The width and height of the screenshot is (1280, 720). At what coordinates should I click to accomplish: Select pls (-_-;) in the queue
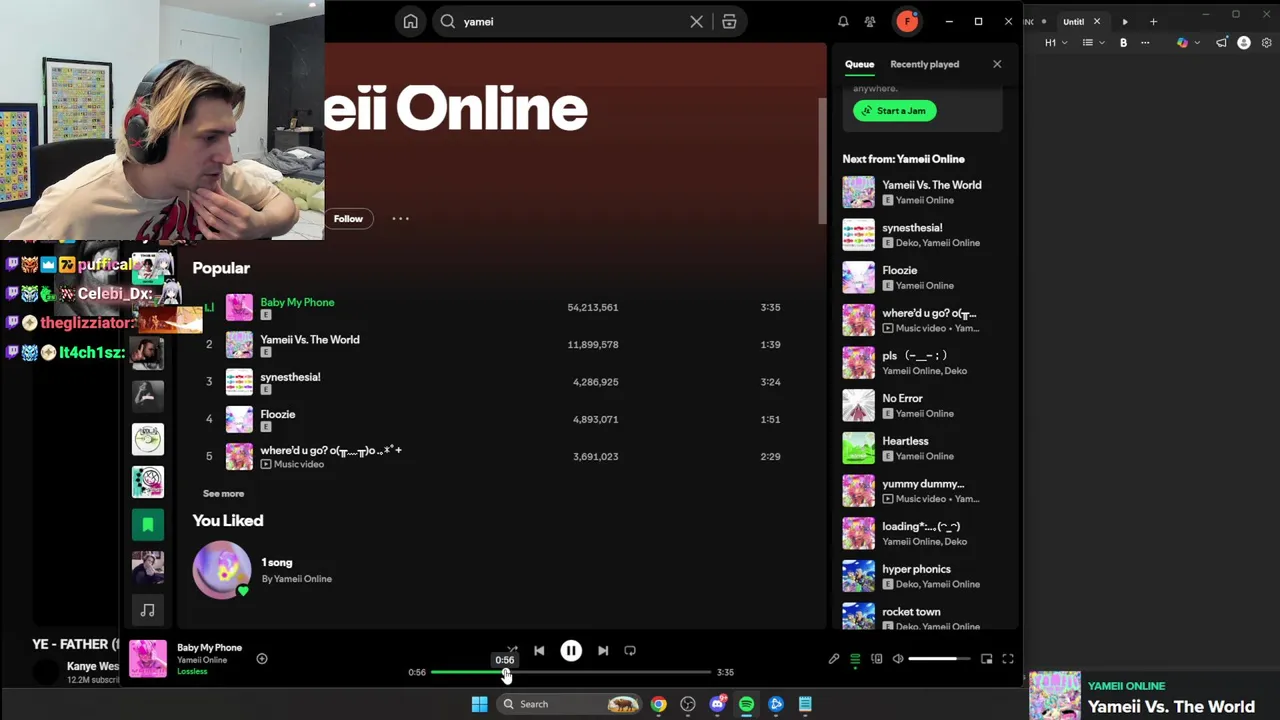click(x=920, y=362)
